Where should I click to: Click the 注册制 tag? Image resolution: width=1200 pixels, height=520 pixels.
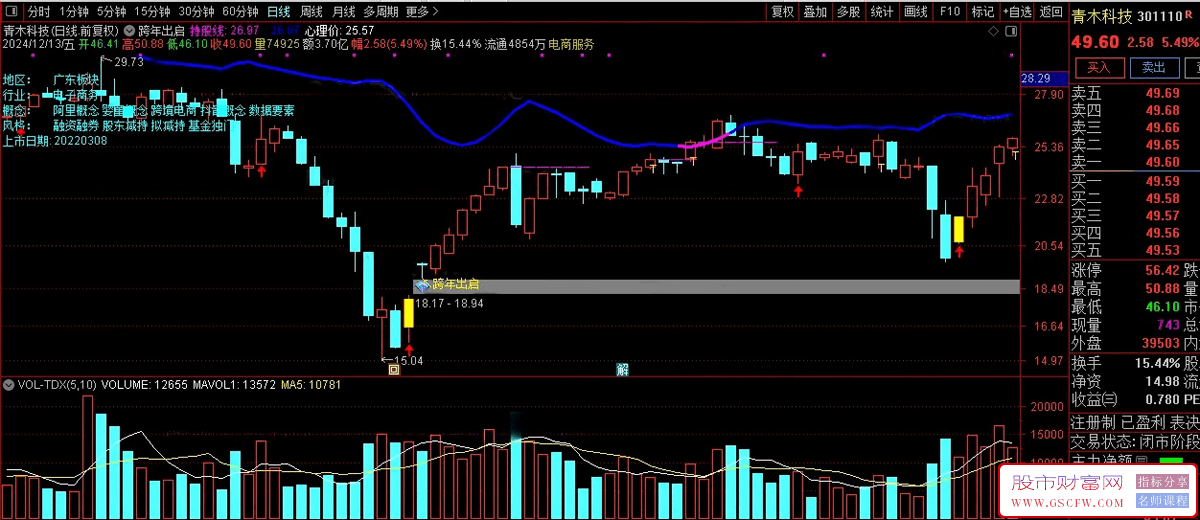(1092, 421)
